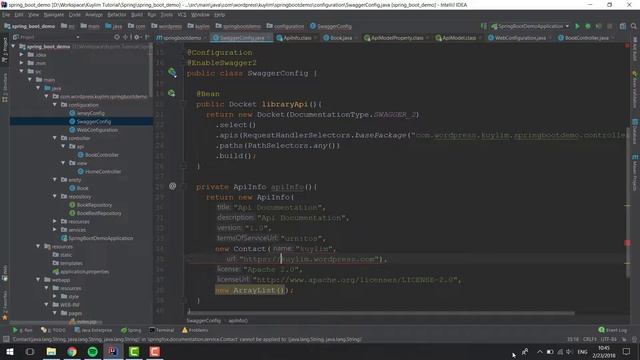Collapse the configuration package in tree

[x=55, y=105]
